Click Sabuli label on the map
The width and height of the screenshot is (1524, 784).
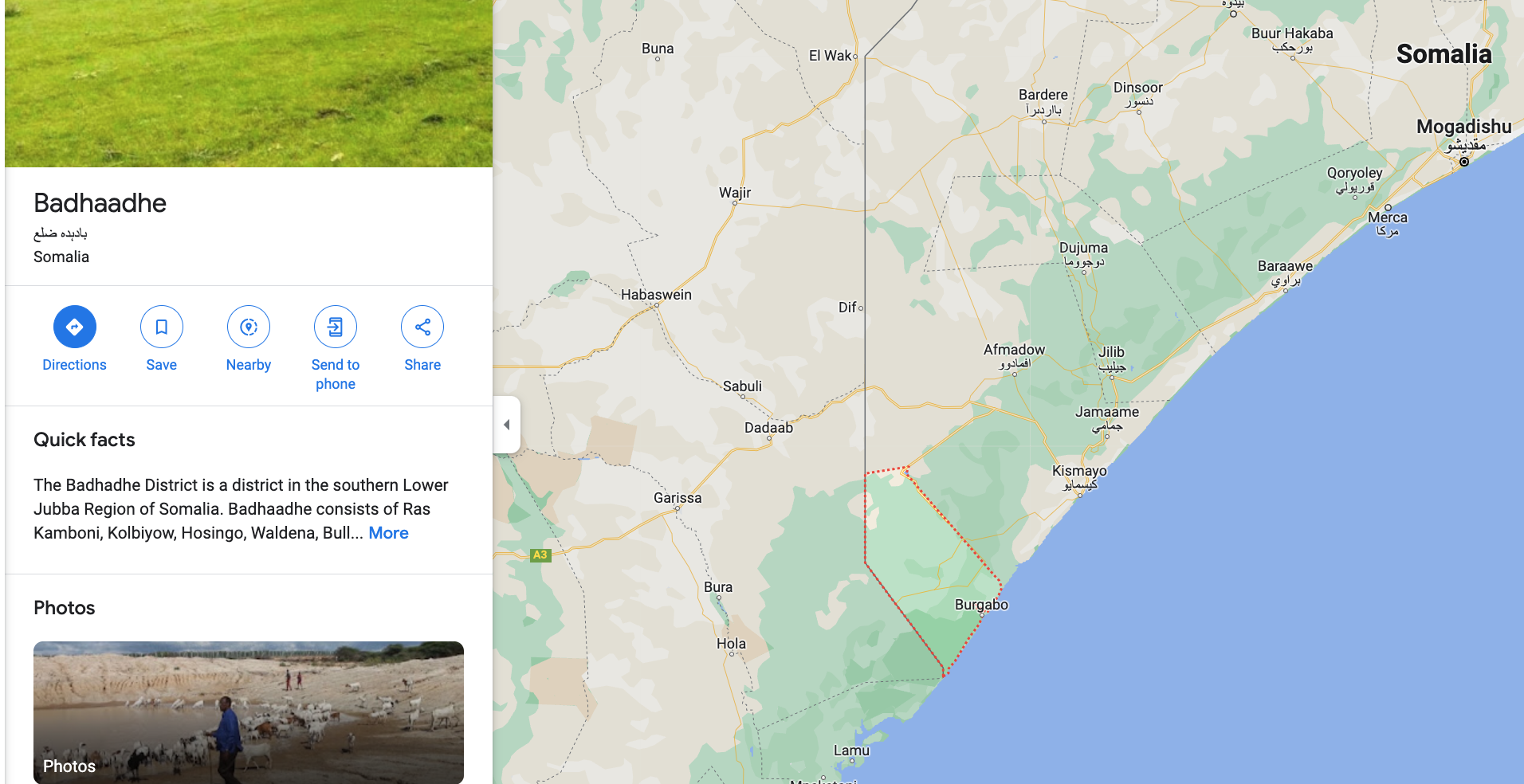coord(742,386)
